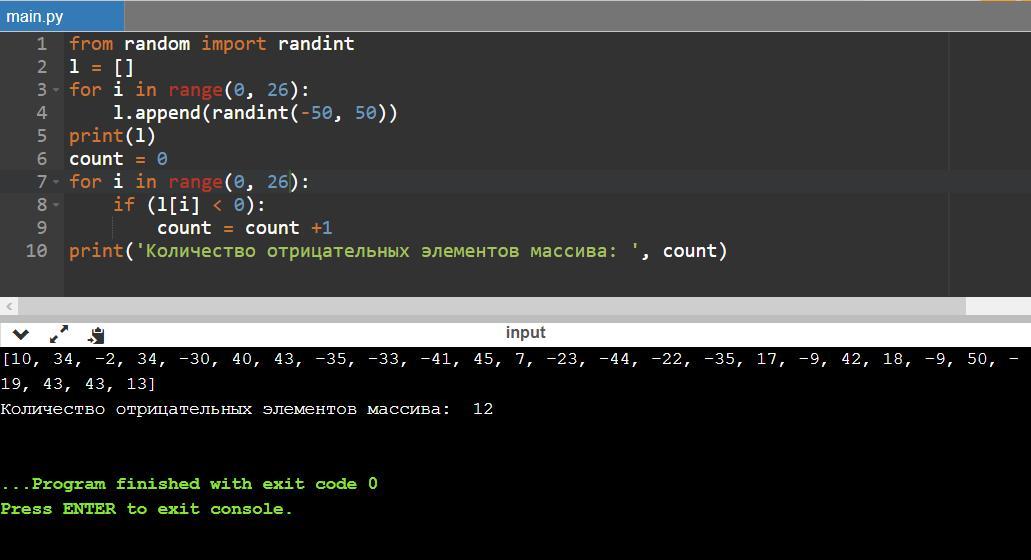Collapse the console with the chevron icon
The width and height of the screenshot is (1031, 560).
pos(20,335)
